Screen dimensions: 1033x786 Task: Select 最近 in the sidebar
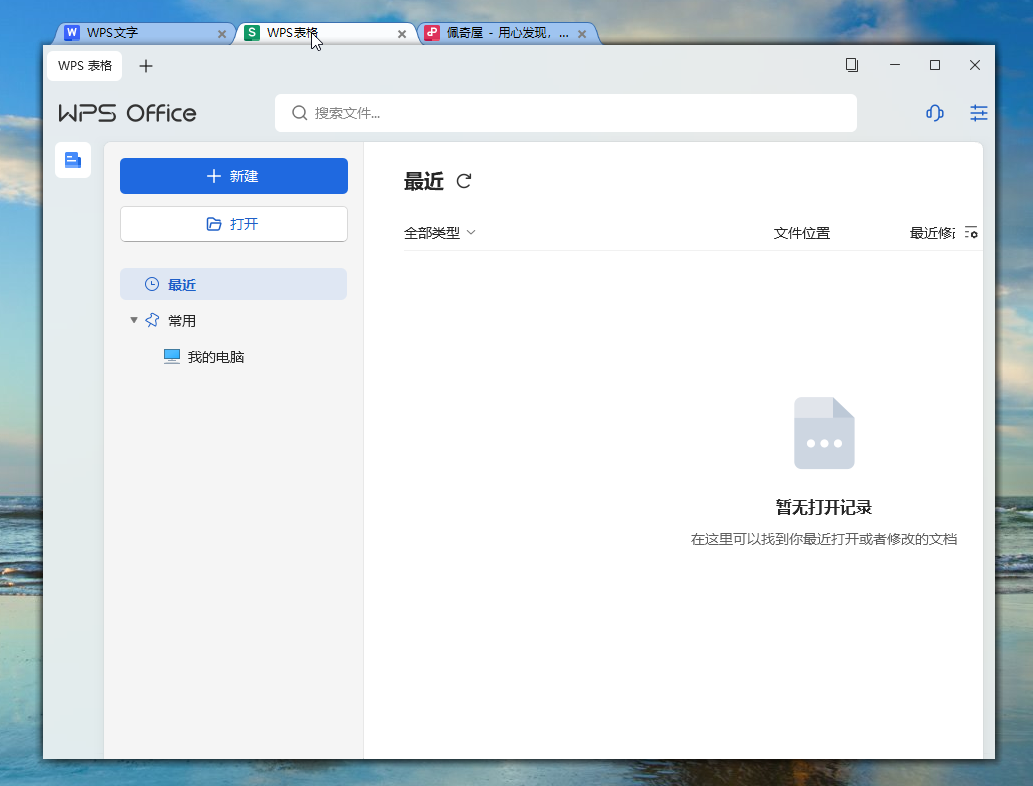tap(233, 285)
